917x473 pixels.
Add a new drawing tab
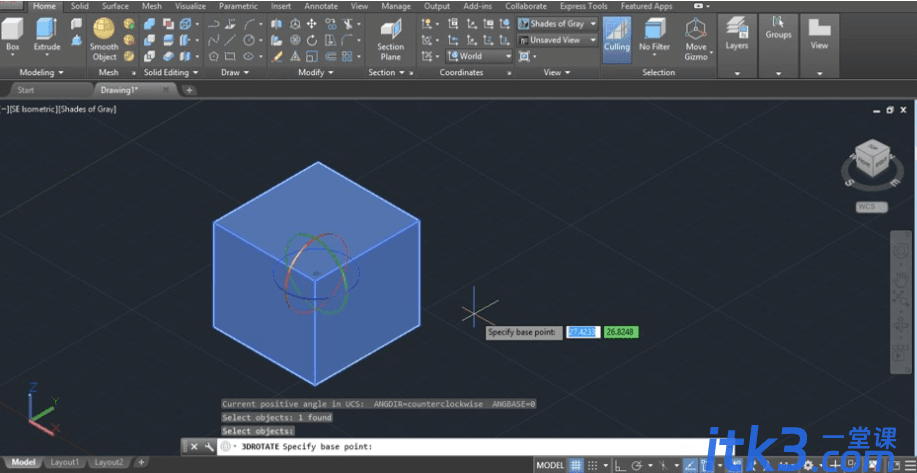(x=189, y=90)
